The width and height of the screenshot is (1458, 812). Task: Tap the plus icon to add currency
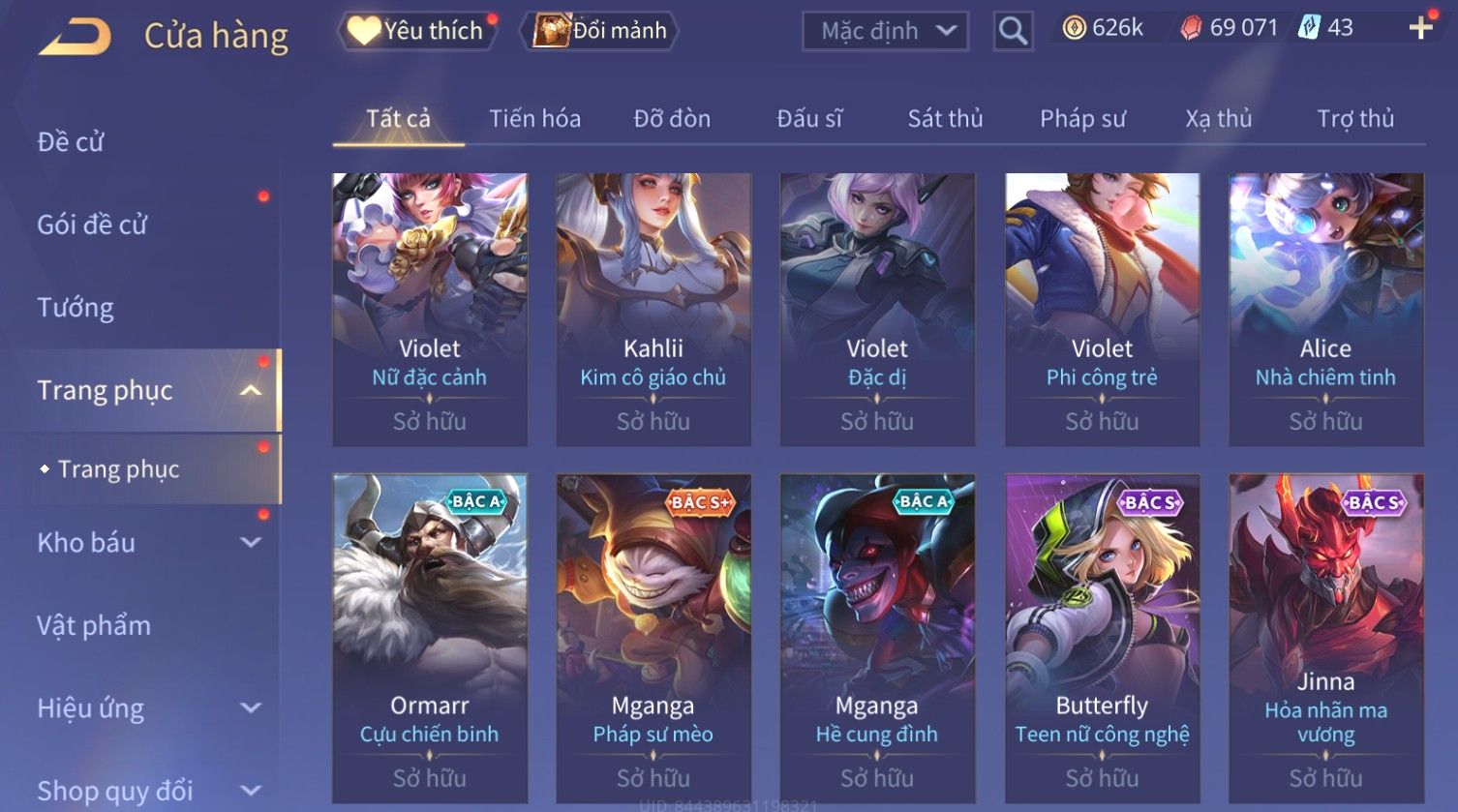(x=1420, y=28)
